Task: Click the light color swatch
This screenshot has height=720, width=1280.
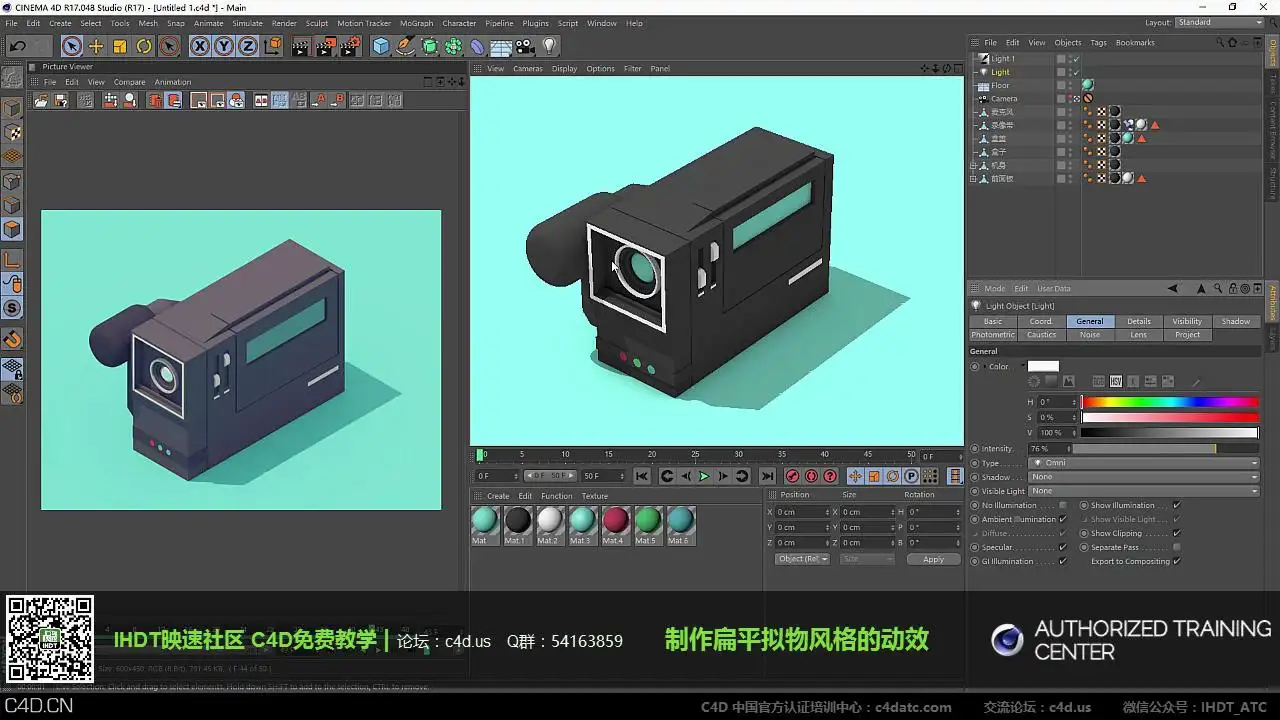Action: pos(1043,366)
